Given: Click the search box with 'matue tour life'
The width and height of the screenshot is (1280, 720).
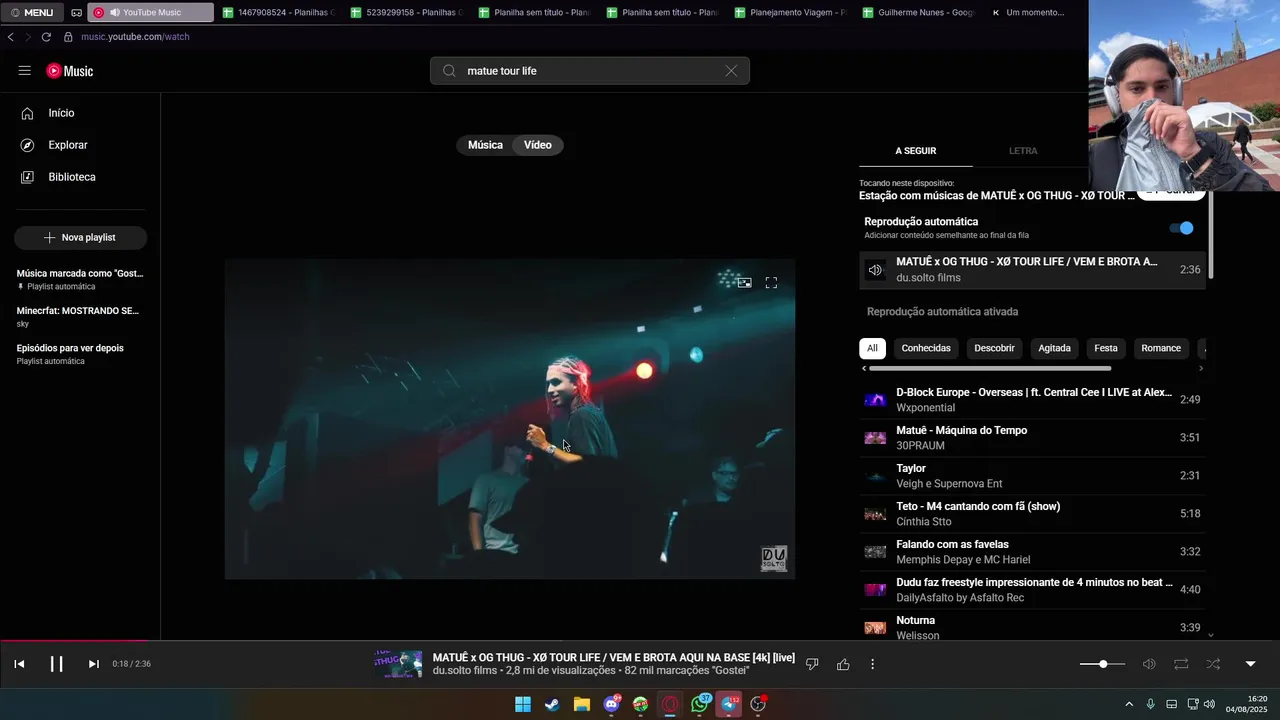Looking at the screenshot, I should coord(590,71).
